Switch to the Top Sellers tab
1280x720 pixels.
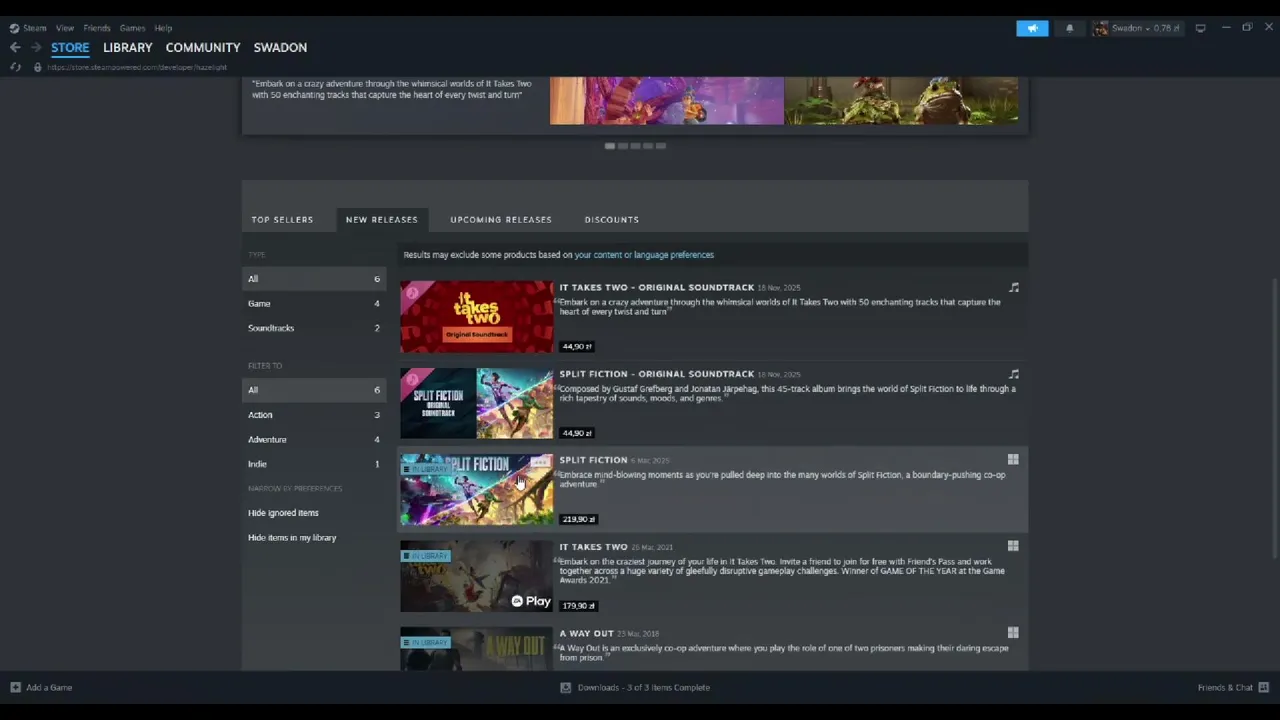(282, 219)
